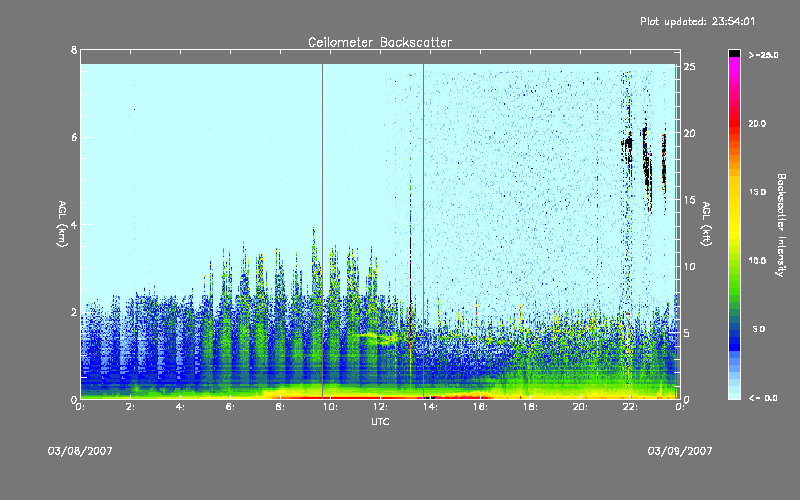
Task: Click the "Ceilometer Backscatter" plot title
Action: pyautogui.click(x=380, y=42)
